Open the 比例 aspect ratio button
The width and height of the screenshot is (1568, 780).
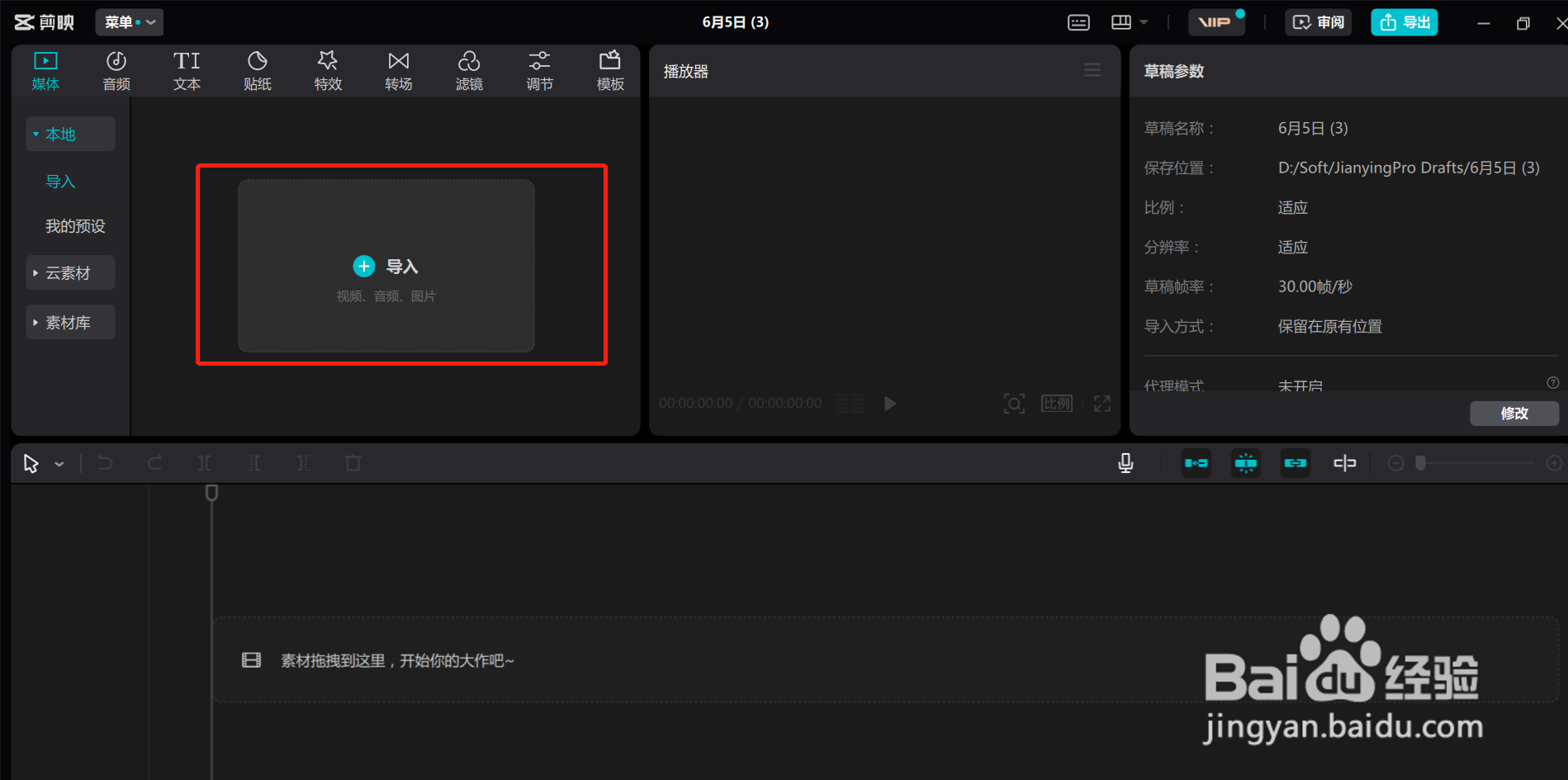pos(1057,404)
